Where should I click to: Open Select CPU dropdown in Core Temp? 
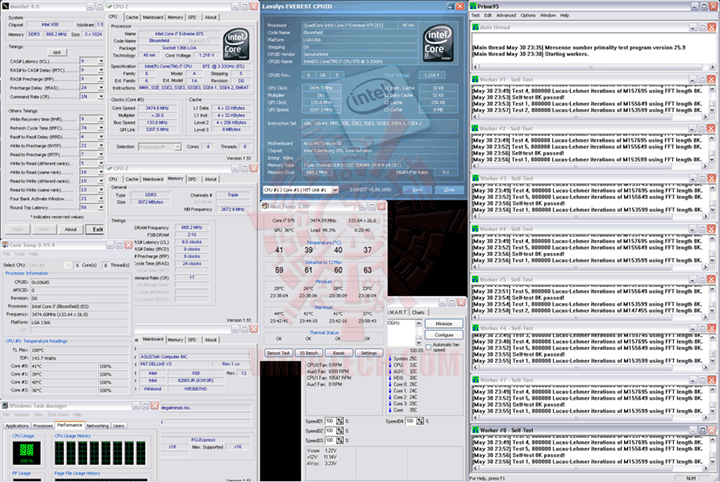click(x=68, y=265)
